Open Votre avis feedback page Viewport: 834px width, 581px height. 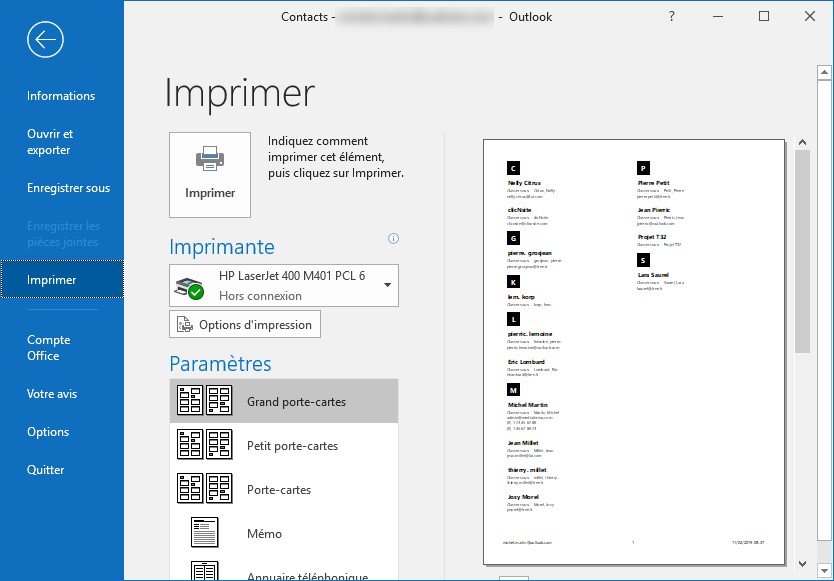52,394
